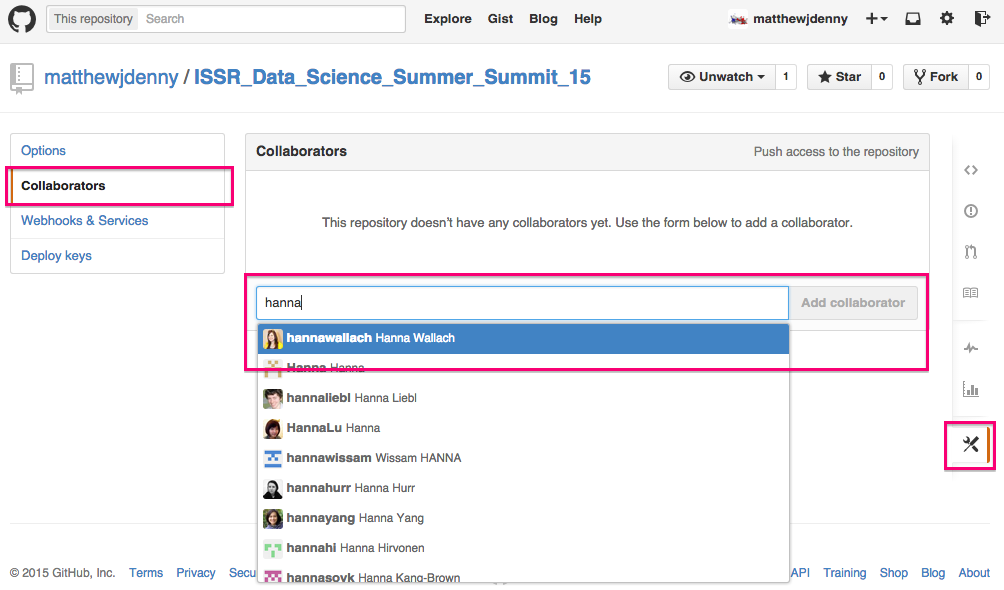
Task: Click the watchers count 1
Action: pyautogui.click(x=786, y=77)
